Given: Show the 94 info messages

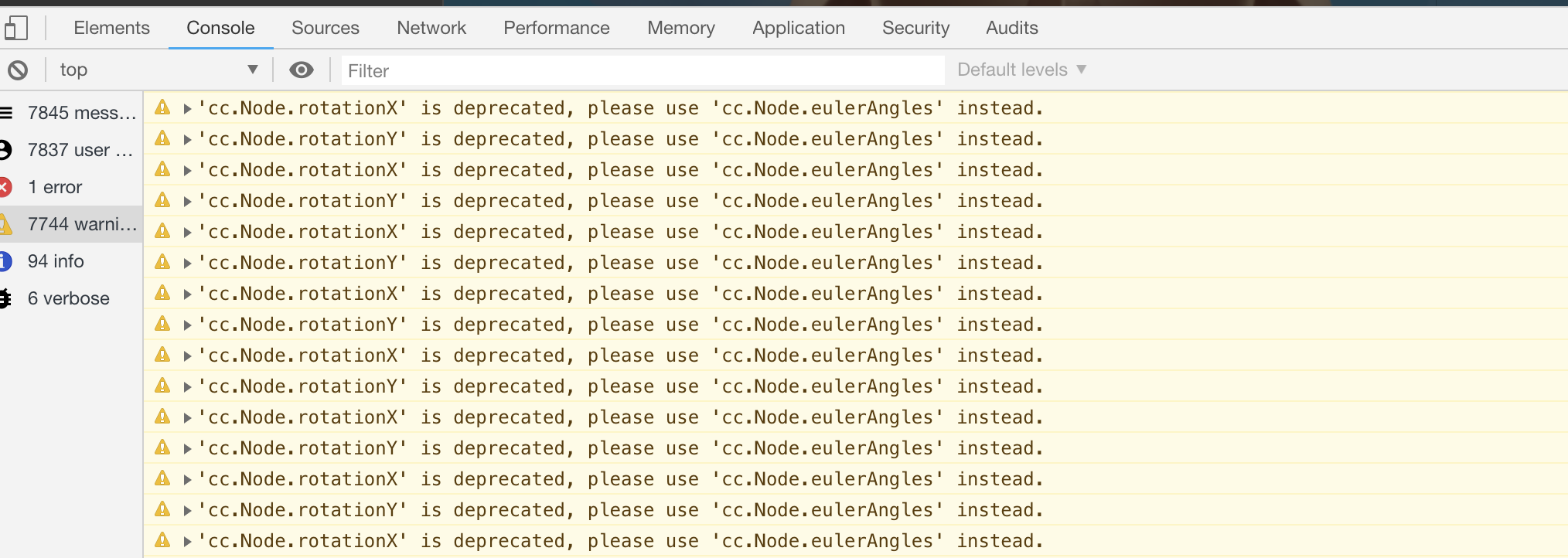Looking at the screenshot, I should tap(56, 261).
